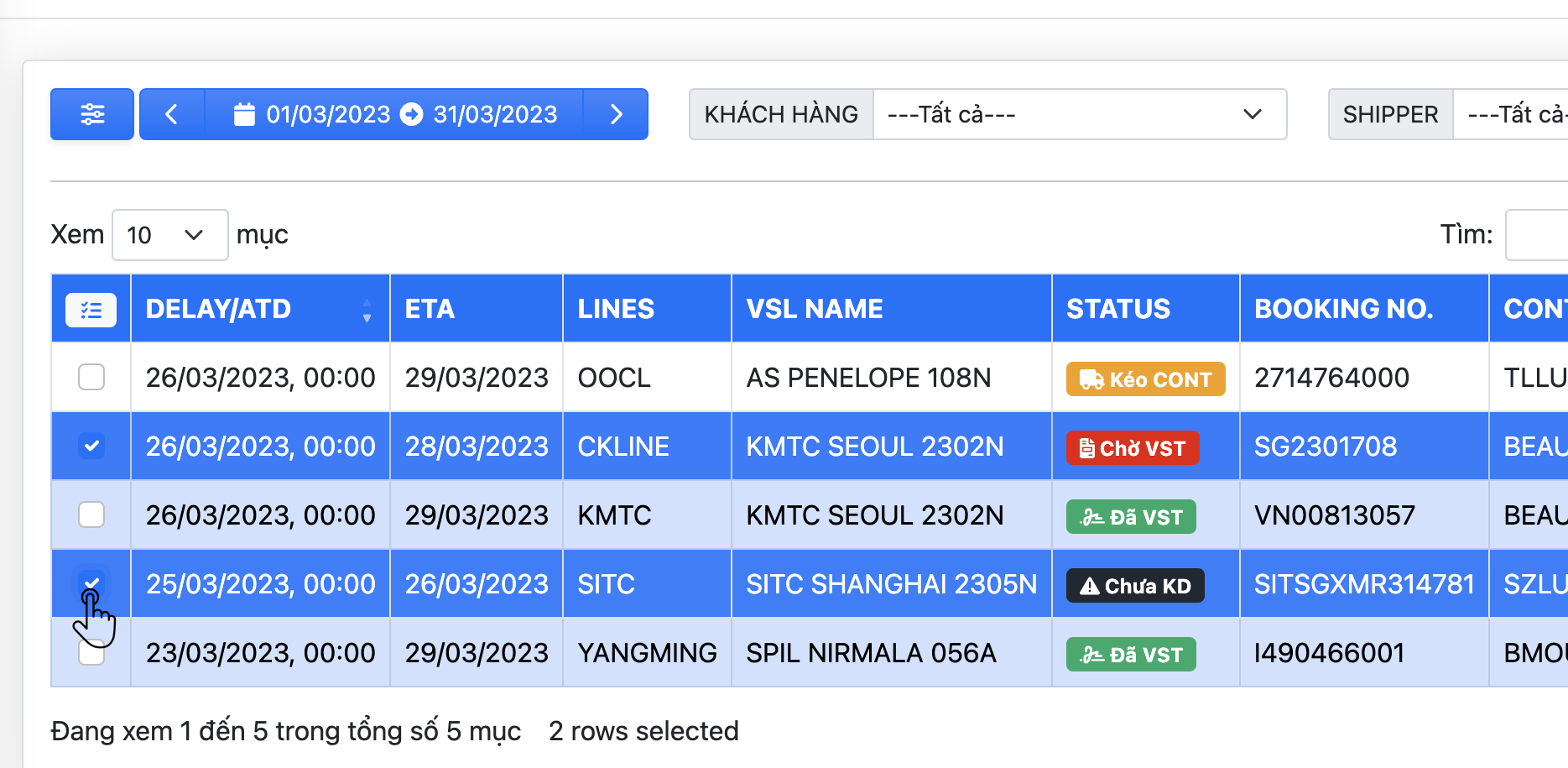The height and width of the screenshot is (768, 1568).
Task: Click booking number SITSGXMR314781
Action: pos(1363,584)
